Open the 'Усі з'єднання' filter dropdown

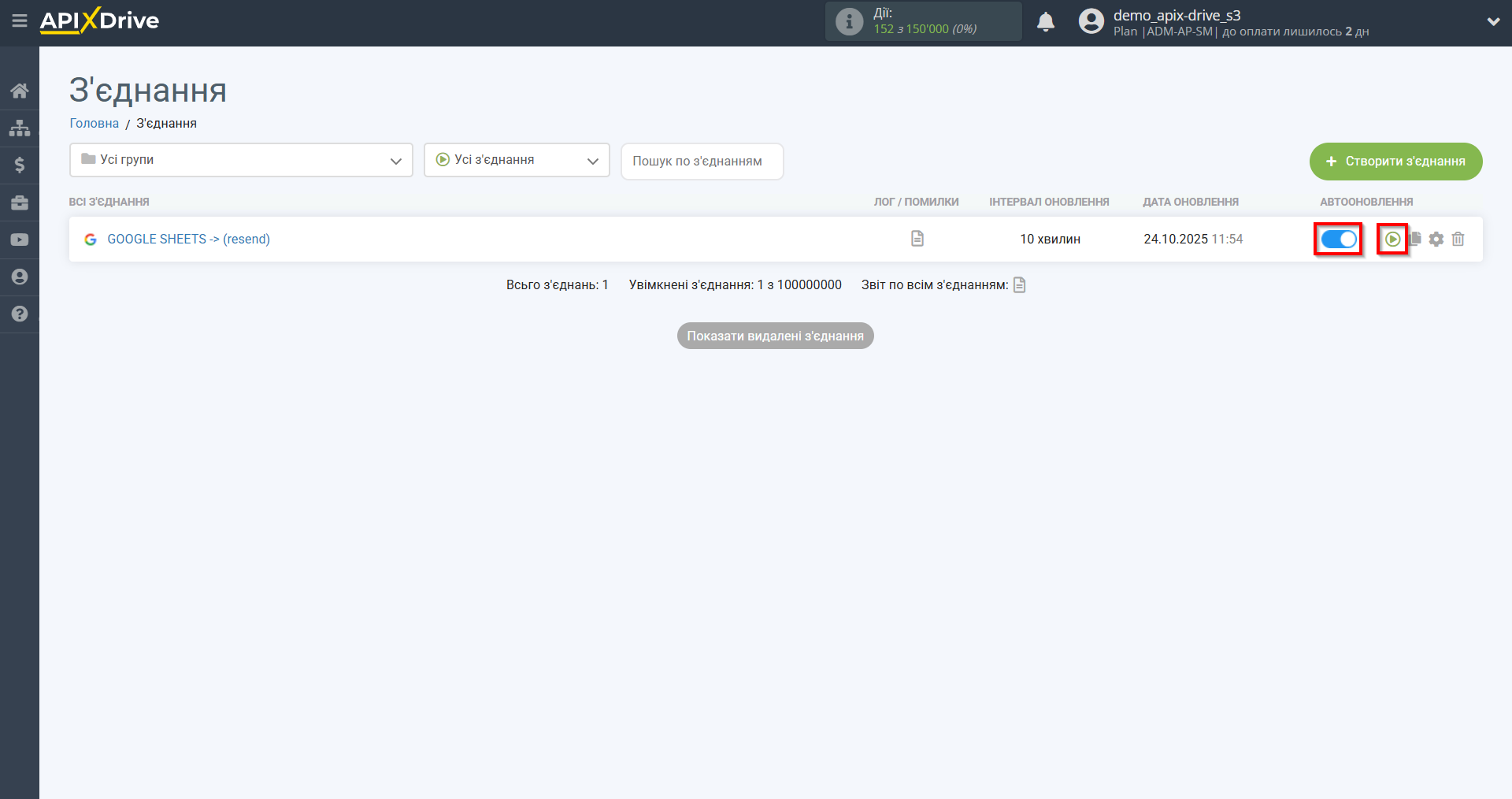click(517, 159)
